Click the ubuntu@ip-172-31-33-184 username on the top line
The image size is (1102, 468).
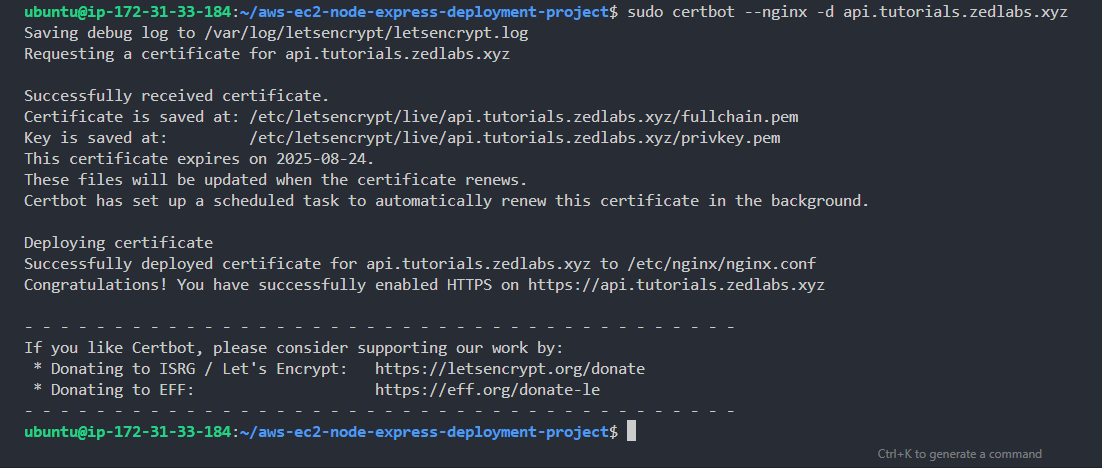click(127, 12)
